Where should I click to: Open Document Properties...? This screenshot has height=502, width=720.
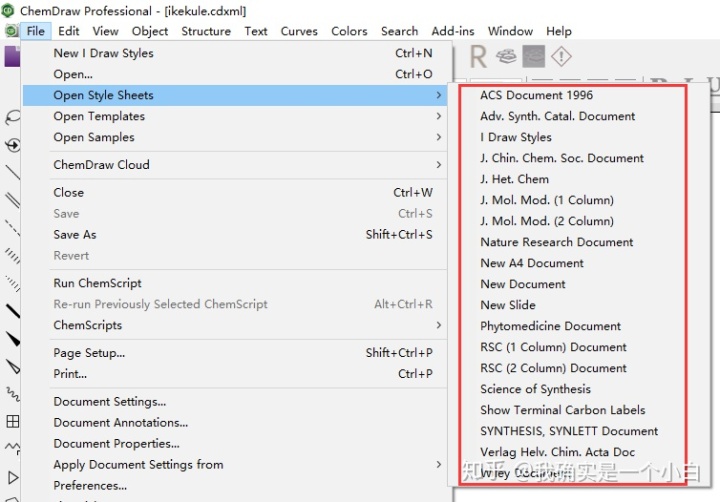(235, 444)
